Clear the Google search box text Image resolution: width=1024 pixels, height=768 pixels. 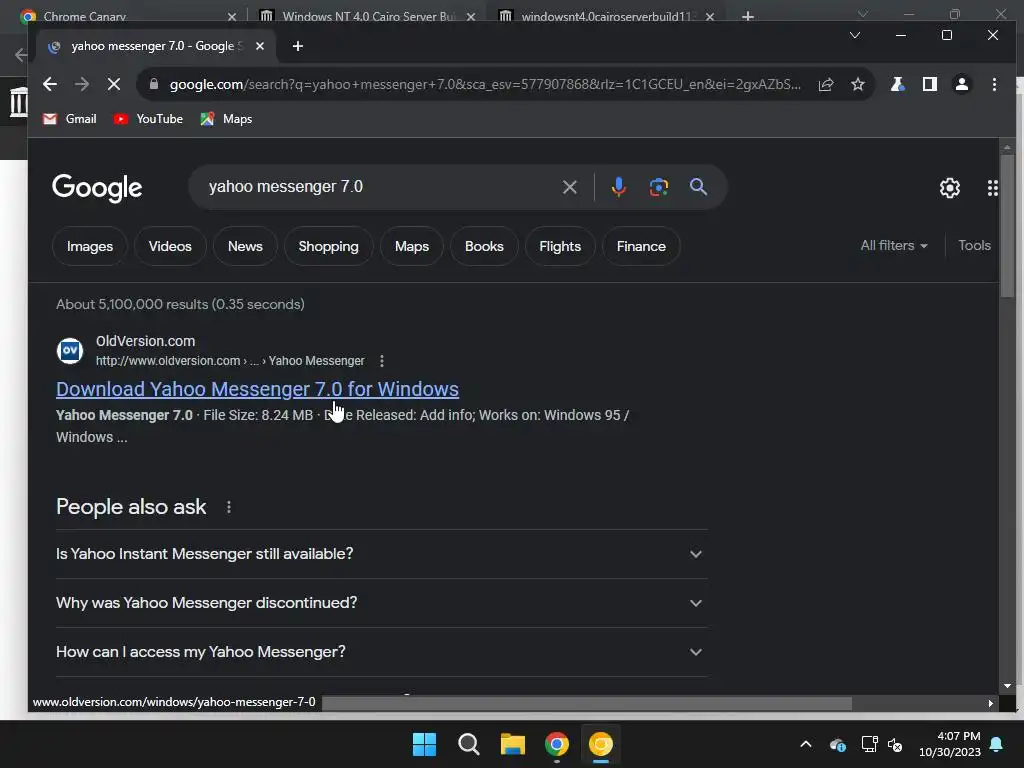(x=569, y=187)
